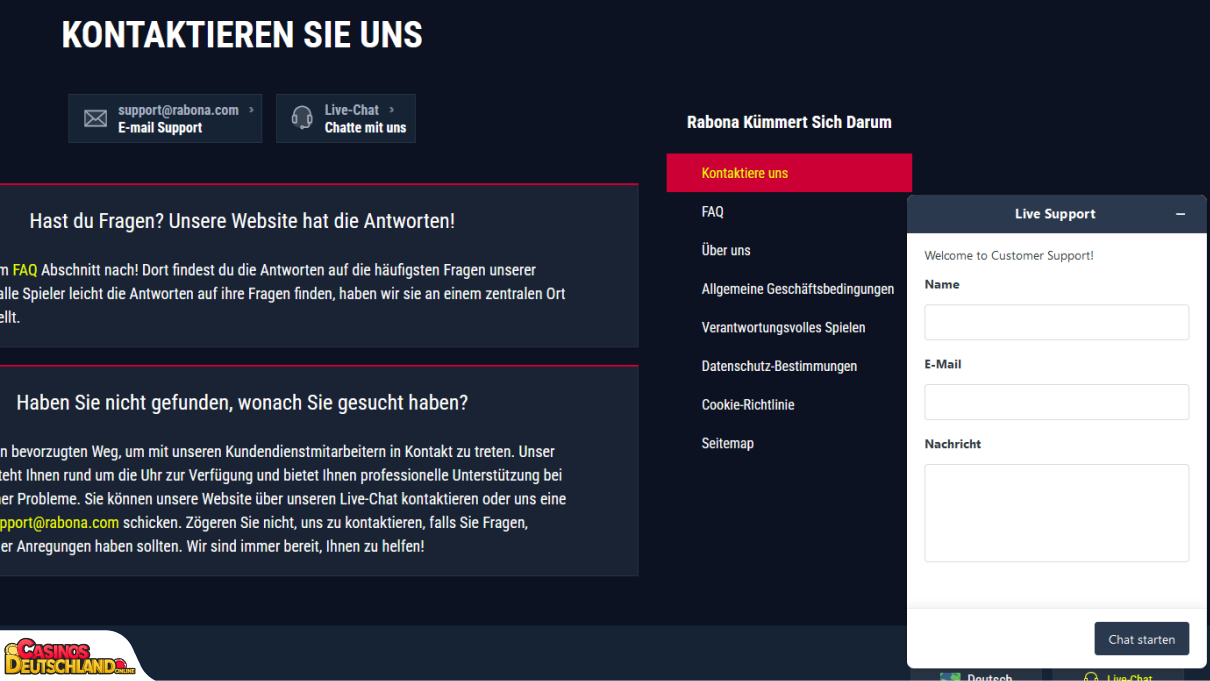Open the Live-Chat Chatte mit uns button
This screenshot has height=681, width=1210.
coord(346,119)
